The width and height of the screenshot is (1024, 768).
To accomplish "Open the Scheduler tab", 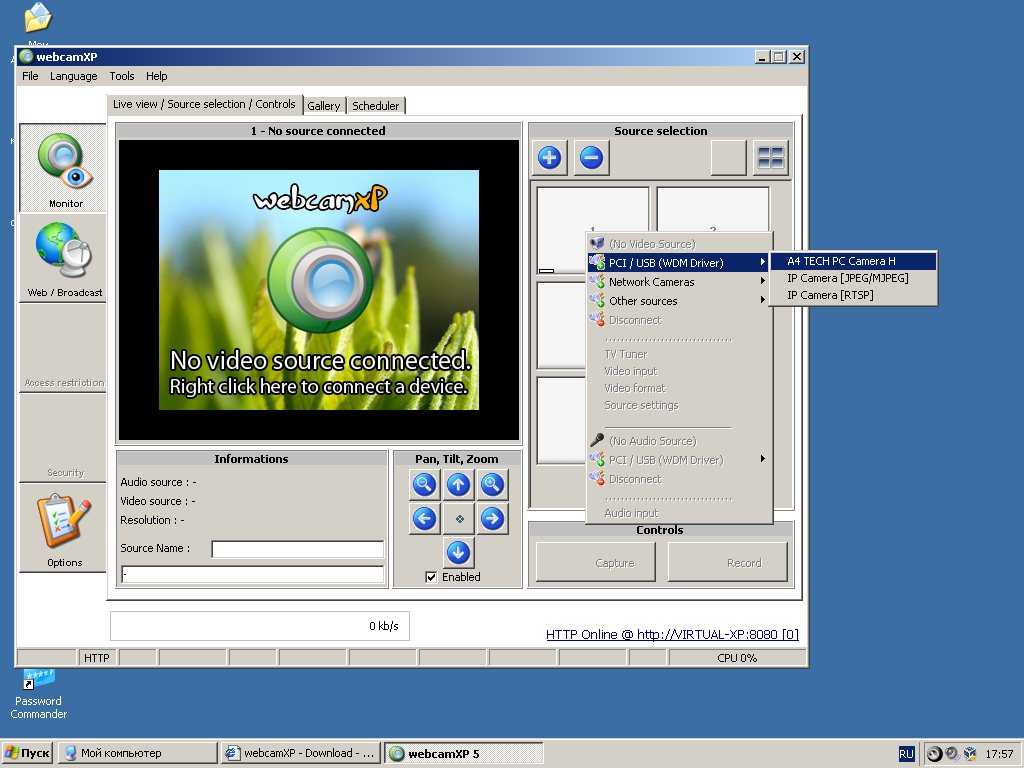I will click(376, 106).
